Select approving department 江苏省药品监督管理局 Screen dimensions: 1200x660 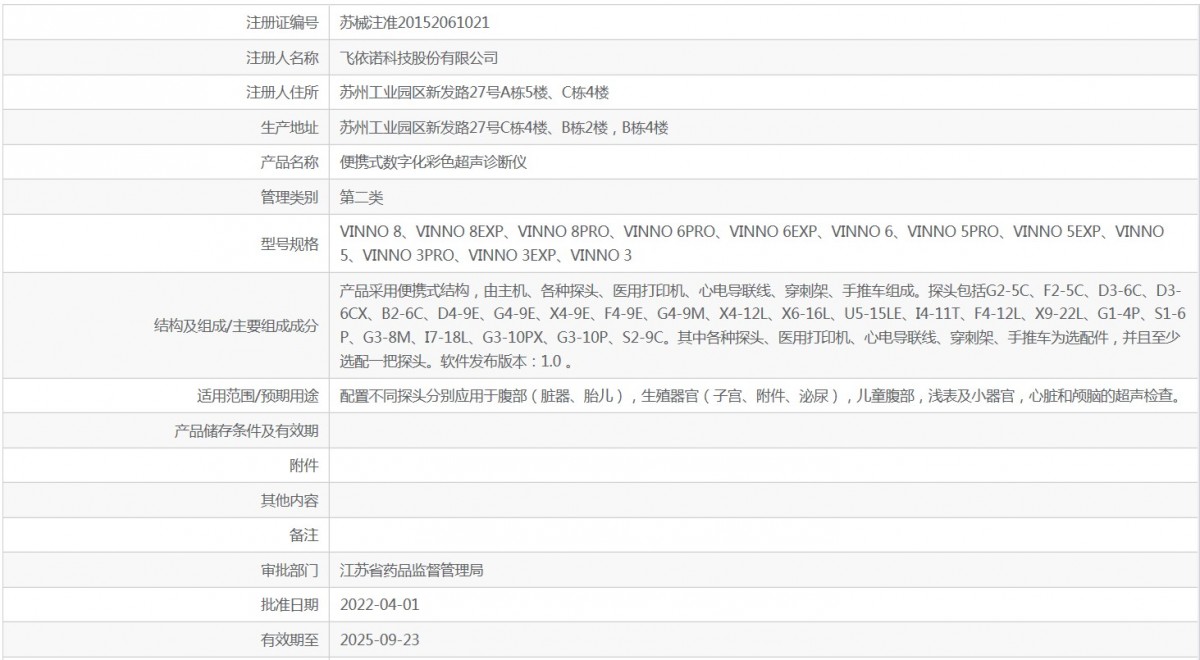point(412,571)
